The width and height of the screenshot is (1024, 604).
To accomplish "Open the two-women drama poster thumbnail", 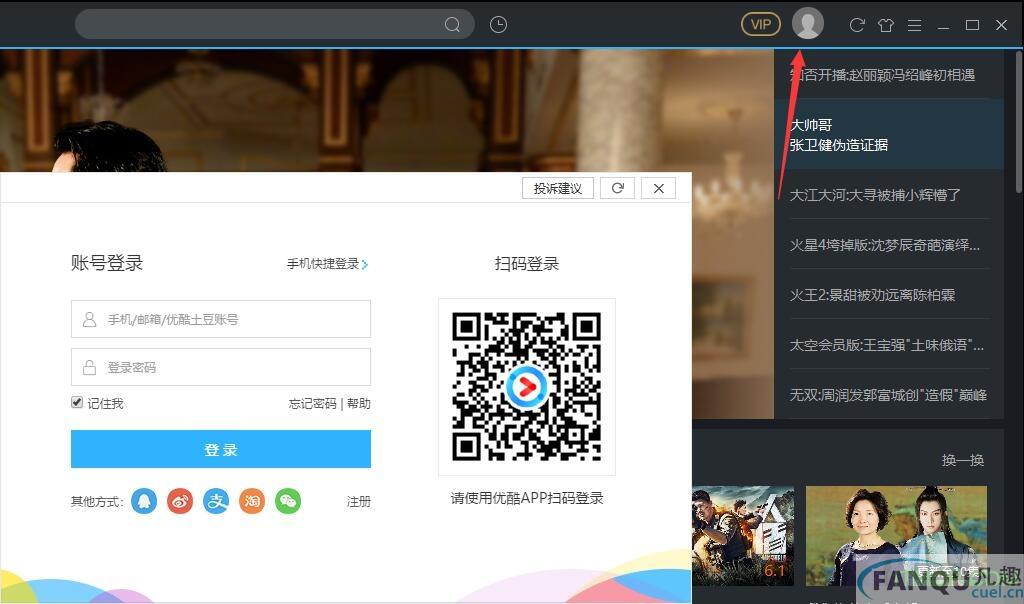I will pos(896,535).
